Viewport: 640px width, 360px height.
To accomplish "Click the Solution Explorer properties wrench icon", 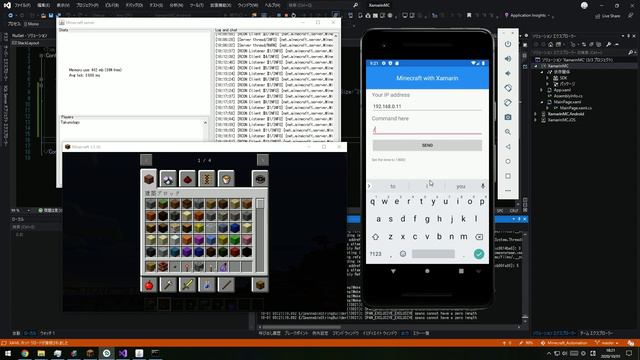I will (609, 44).
